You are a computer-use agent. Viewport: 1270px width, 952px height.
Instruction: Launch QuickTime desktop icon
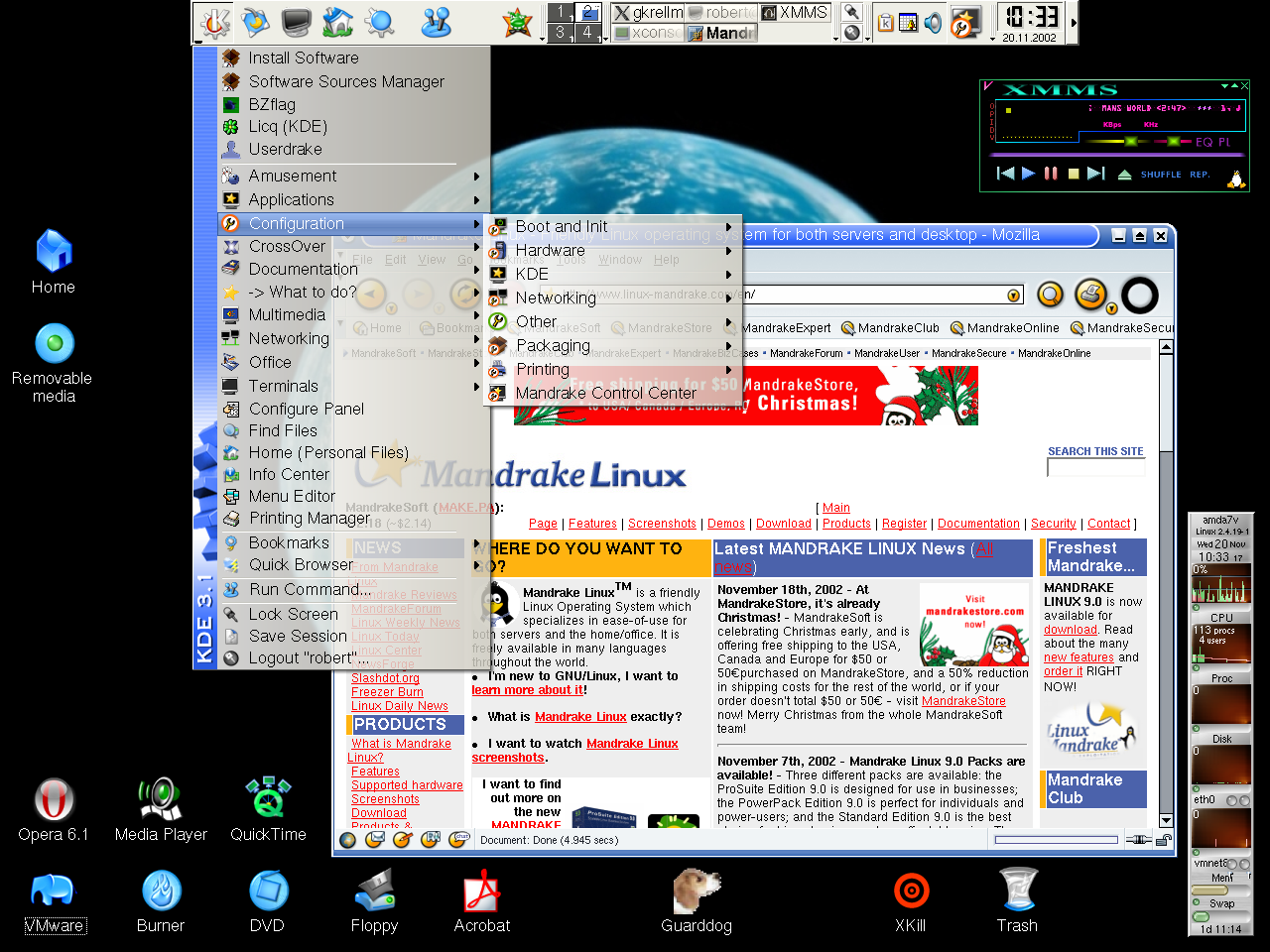coord(268,810)
